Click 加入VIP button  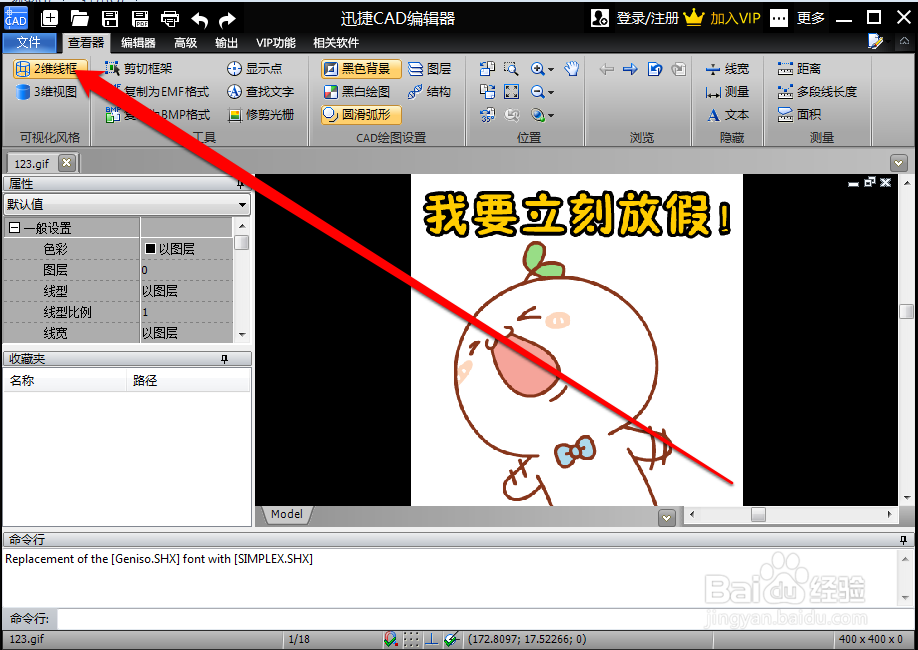pyautogui.click(x=722, y=18)
